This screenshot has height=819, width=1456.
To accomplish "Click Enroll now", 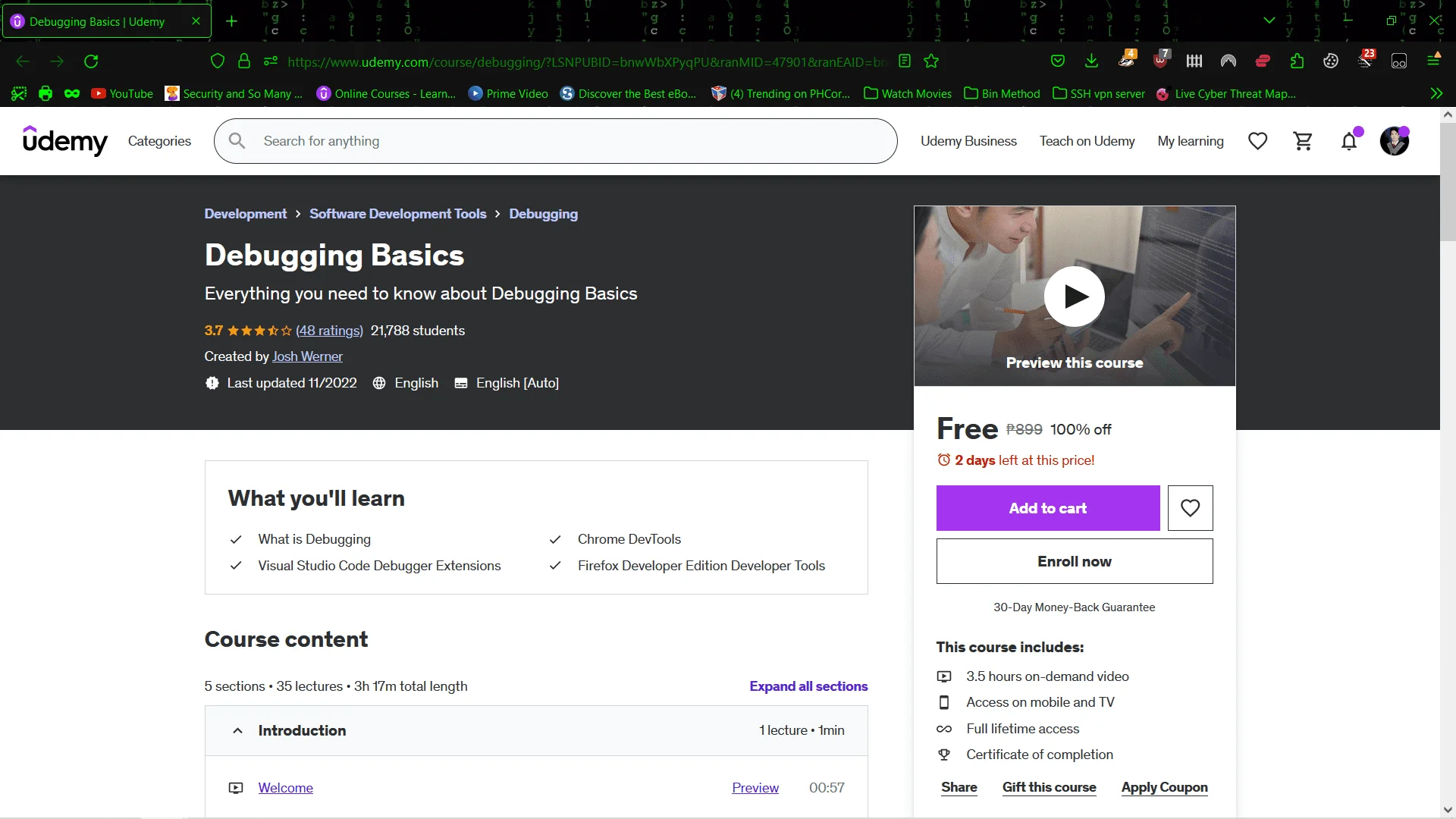I will [1075, 561].
